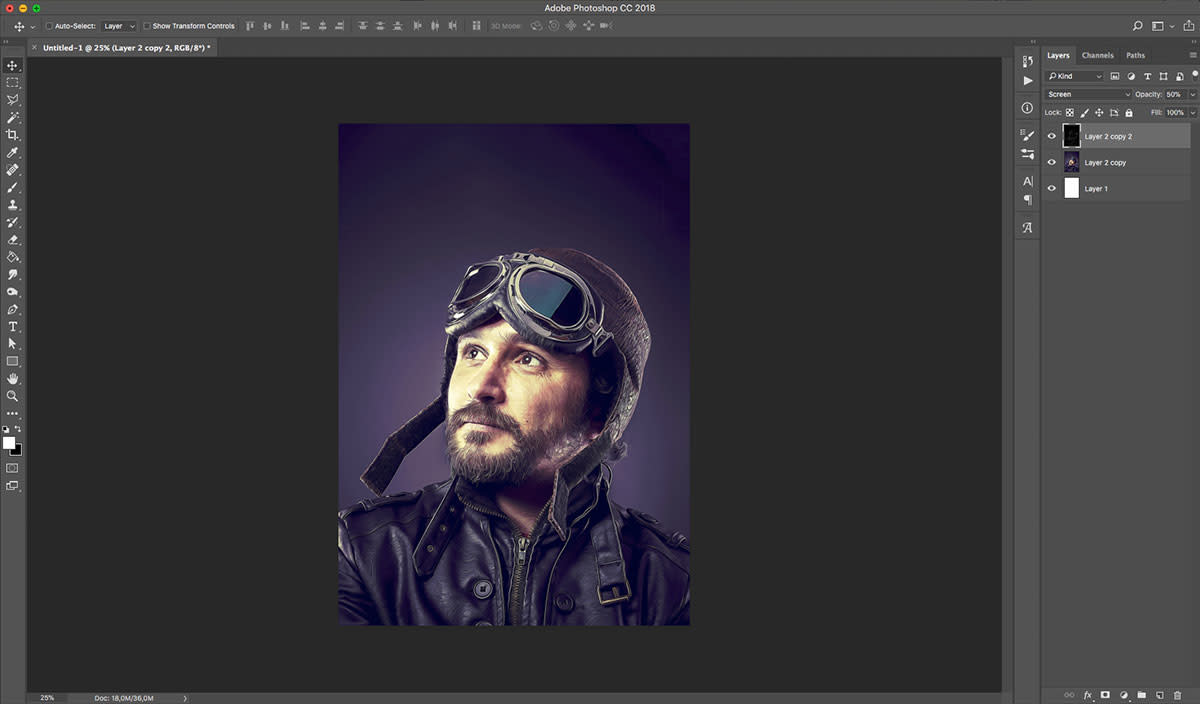Image resolution: width=1200 pixels, height=704 pixels.
Task: Click the Layer 2 copy thumbnail
Action: 1071,162
